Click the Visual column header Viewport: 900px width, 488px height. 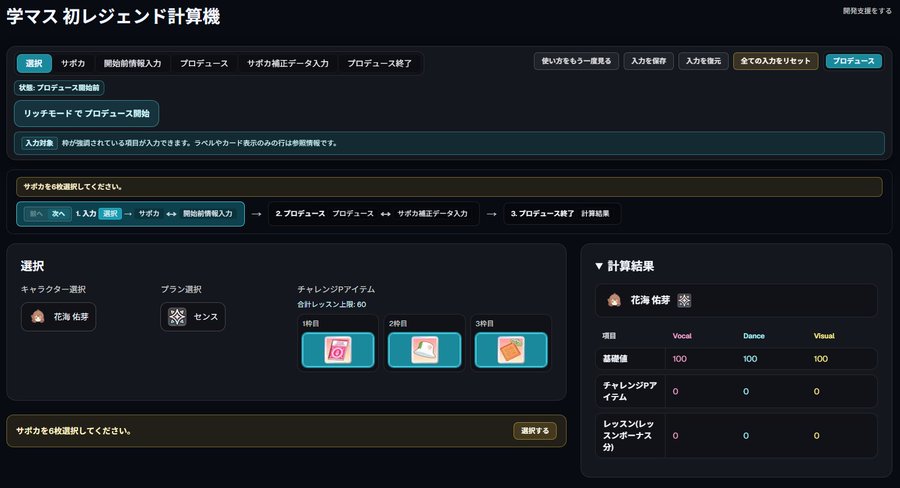coord(824,336)
